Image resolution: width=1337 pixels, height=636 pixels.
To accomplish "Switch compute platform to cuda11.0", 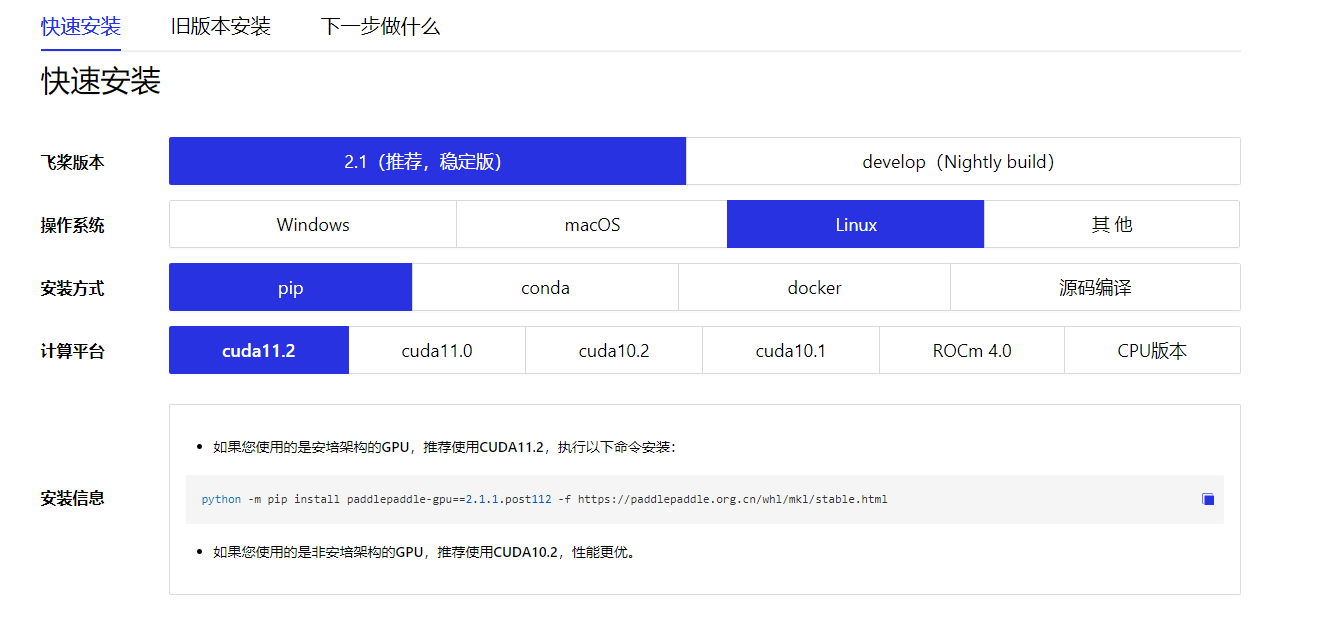I will (436, 350).
